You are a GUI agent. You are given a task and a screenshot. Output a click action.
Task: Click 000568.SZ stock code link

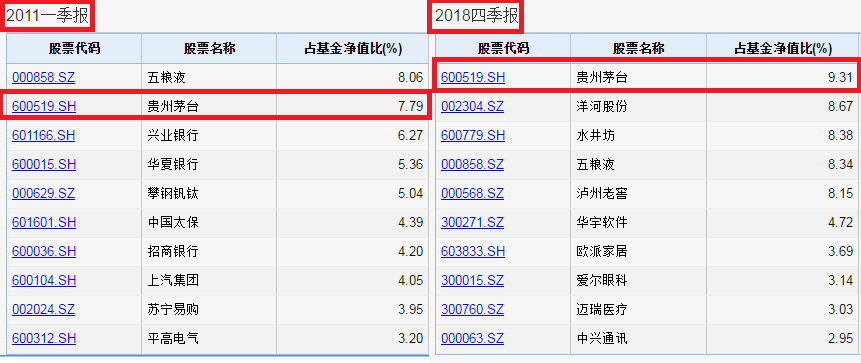[x=472, y=193]
